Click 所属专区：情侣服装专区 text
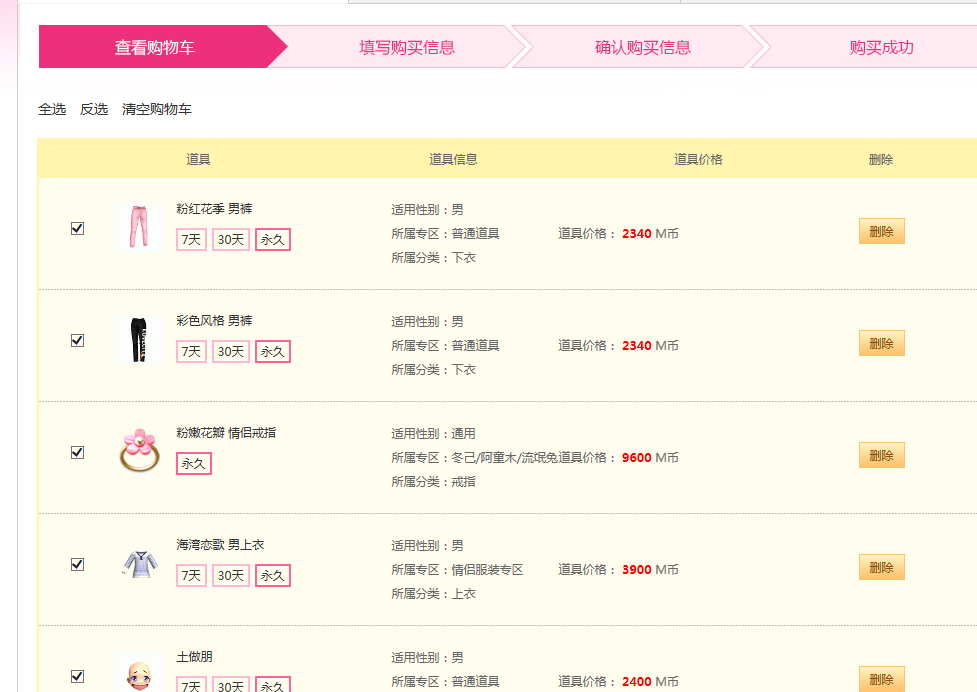 point(457,570)
